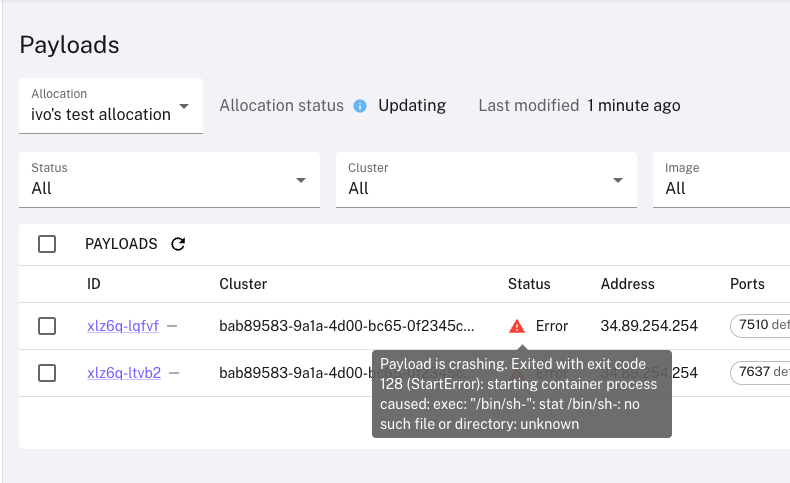The width and height of the screenshot is (790, 483).
Task: Expand the Status filter dropdown
Action: [x=169, y=180]
